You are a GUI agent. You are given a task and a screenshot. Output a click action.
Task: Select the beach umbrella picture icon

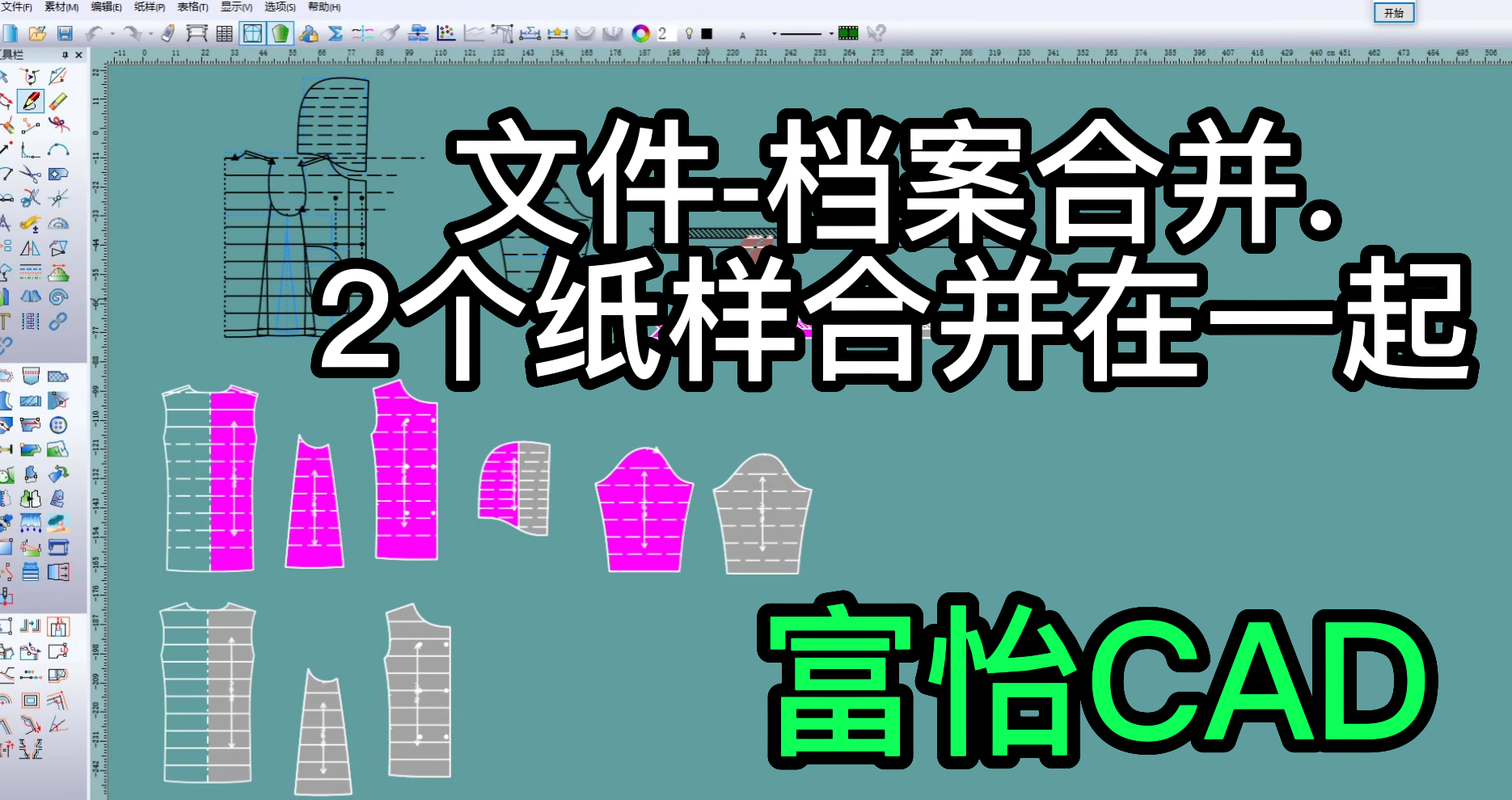(58, 523)
